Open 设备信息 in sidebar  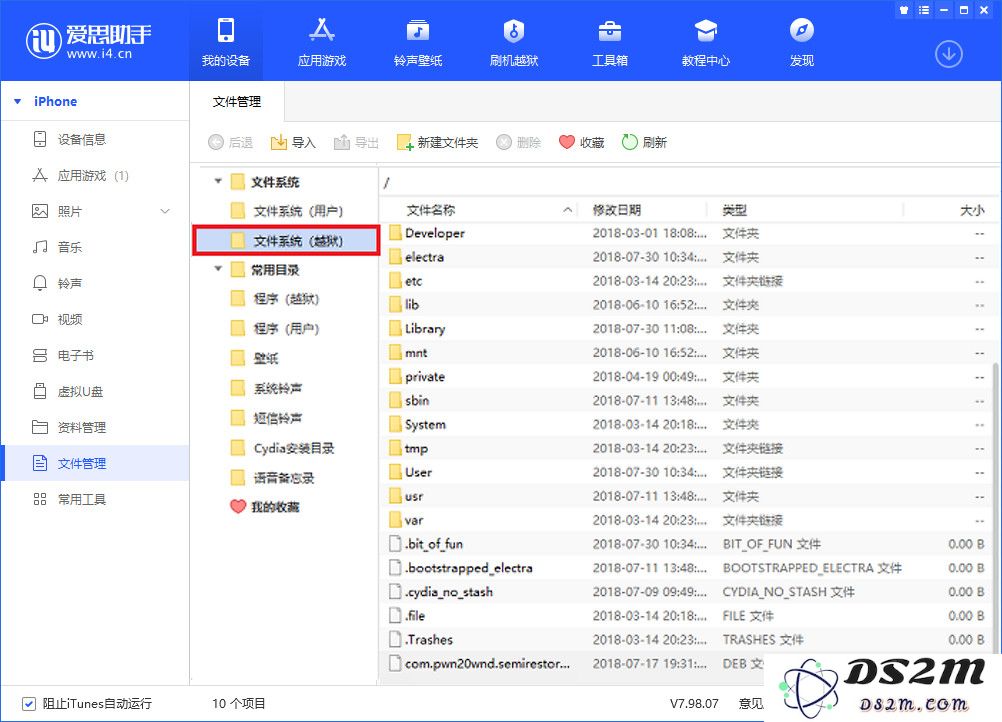pos(95,139)
